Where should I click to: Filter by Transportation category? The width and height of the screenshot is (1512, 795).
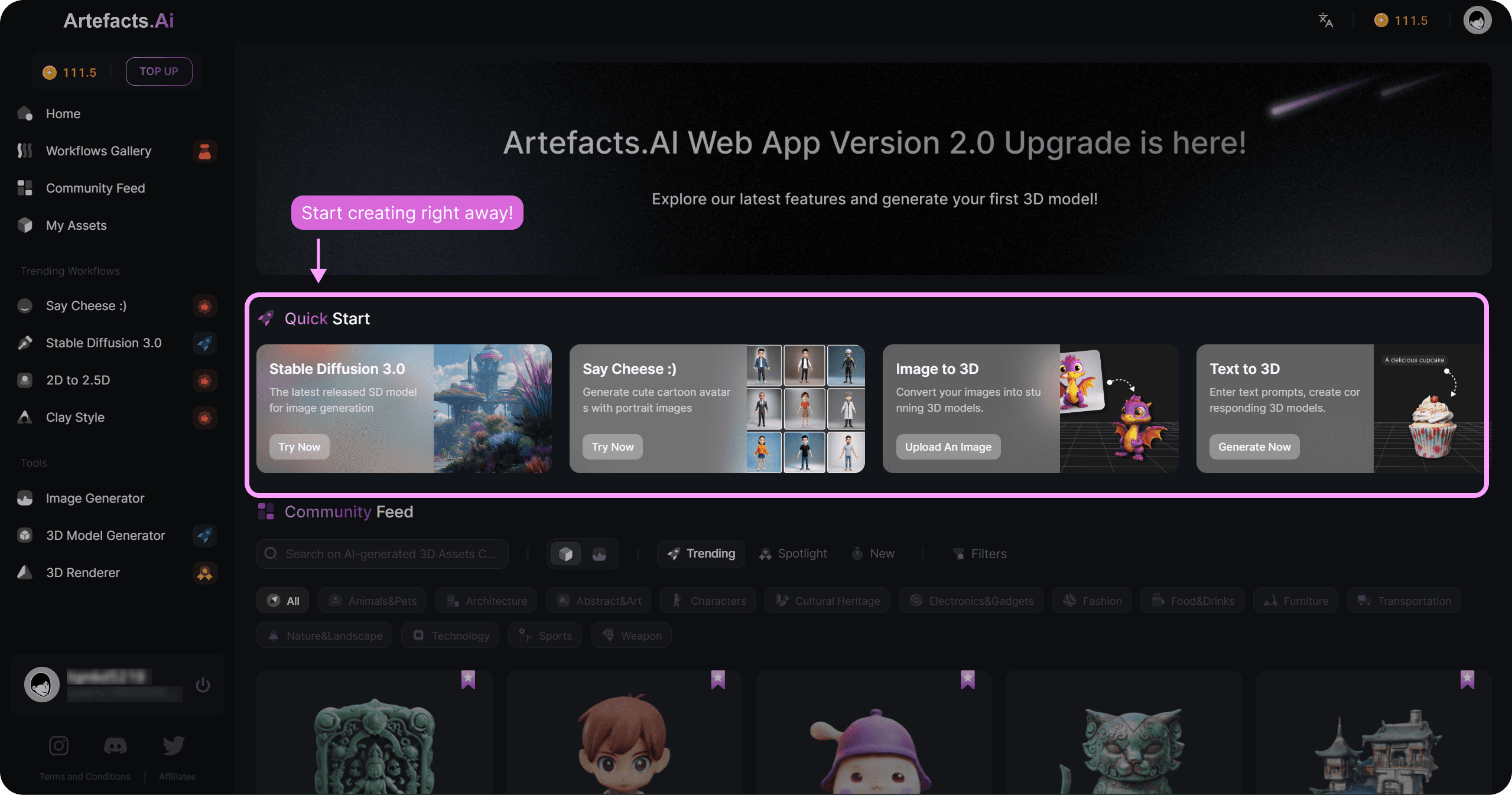[1404, 601]
